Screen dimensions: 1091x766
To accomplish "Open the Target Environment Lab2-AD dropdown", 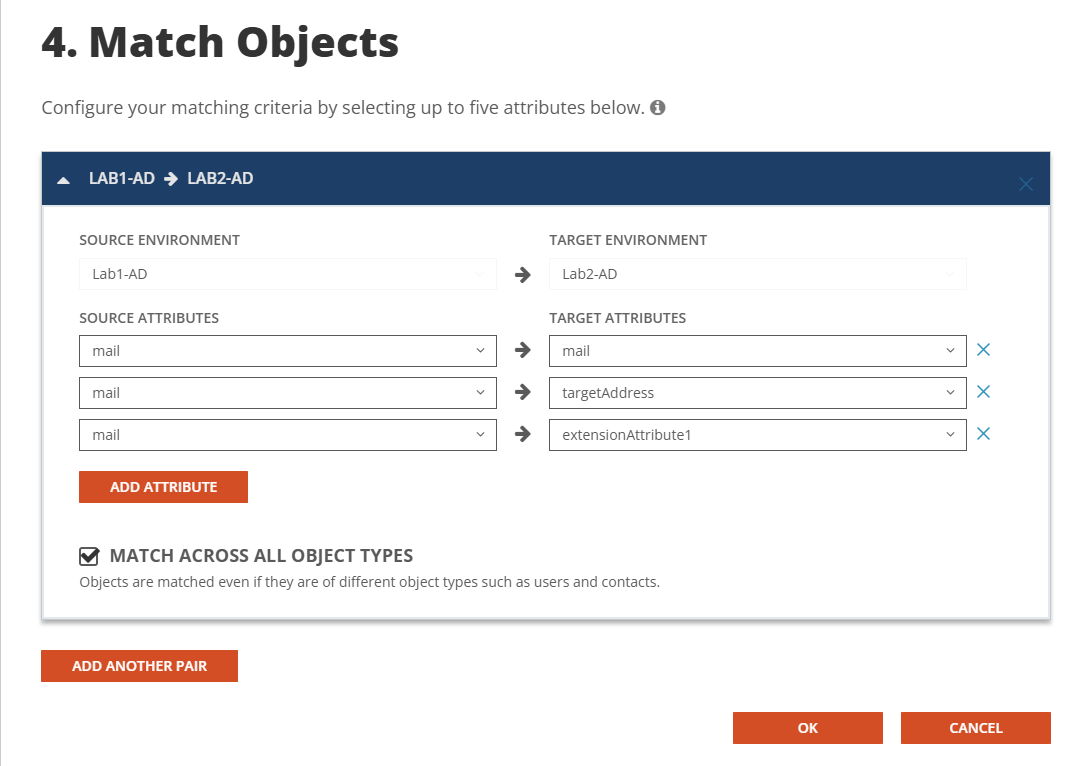I will pyautogui.click(x=757, y=274).
